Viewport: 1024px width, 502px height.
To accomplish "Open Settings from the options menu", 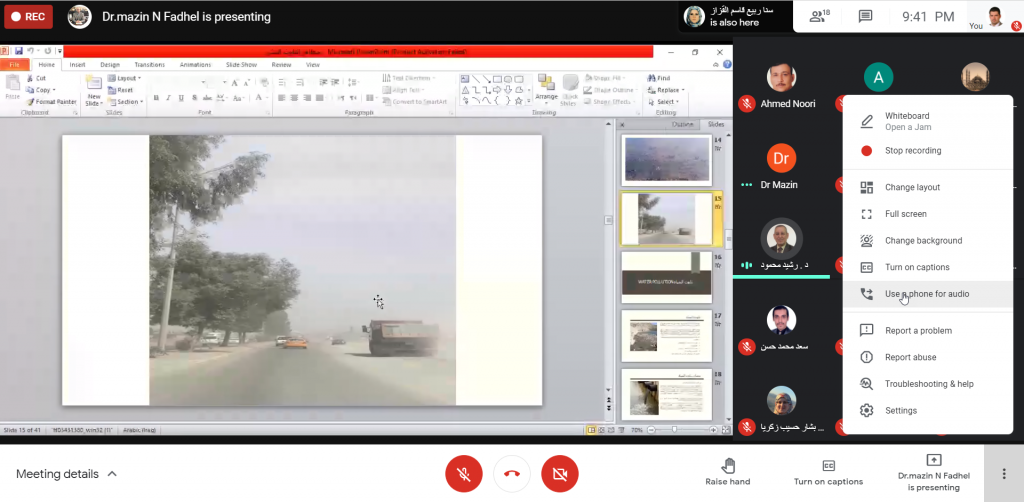I will (x=900, y=411).
